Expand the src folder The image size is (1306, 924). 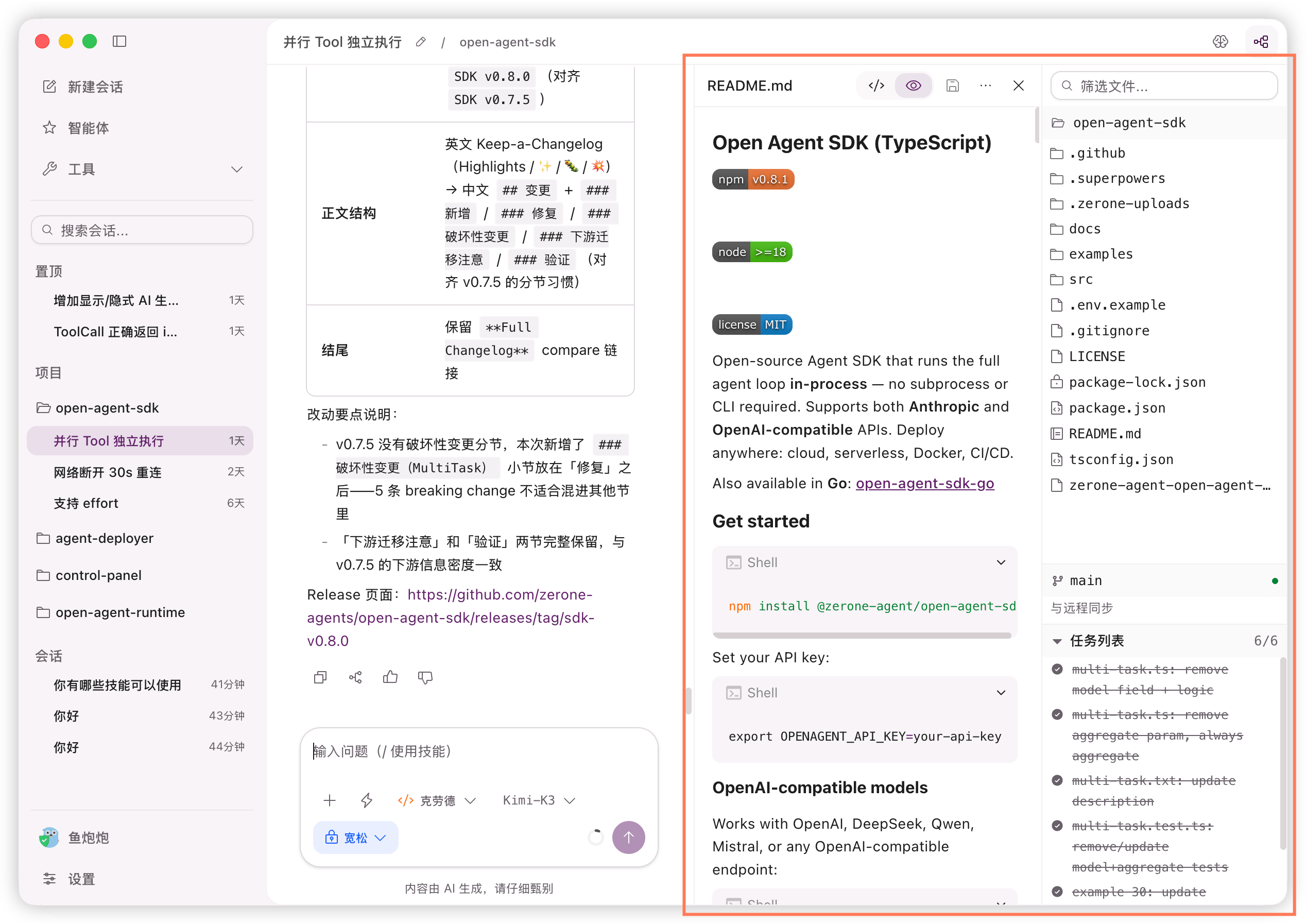1071,279
